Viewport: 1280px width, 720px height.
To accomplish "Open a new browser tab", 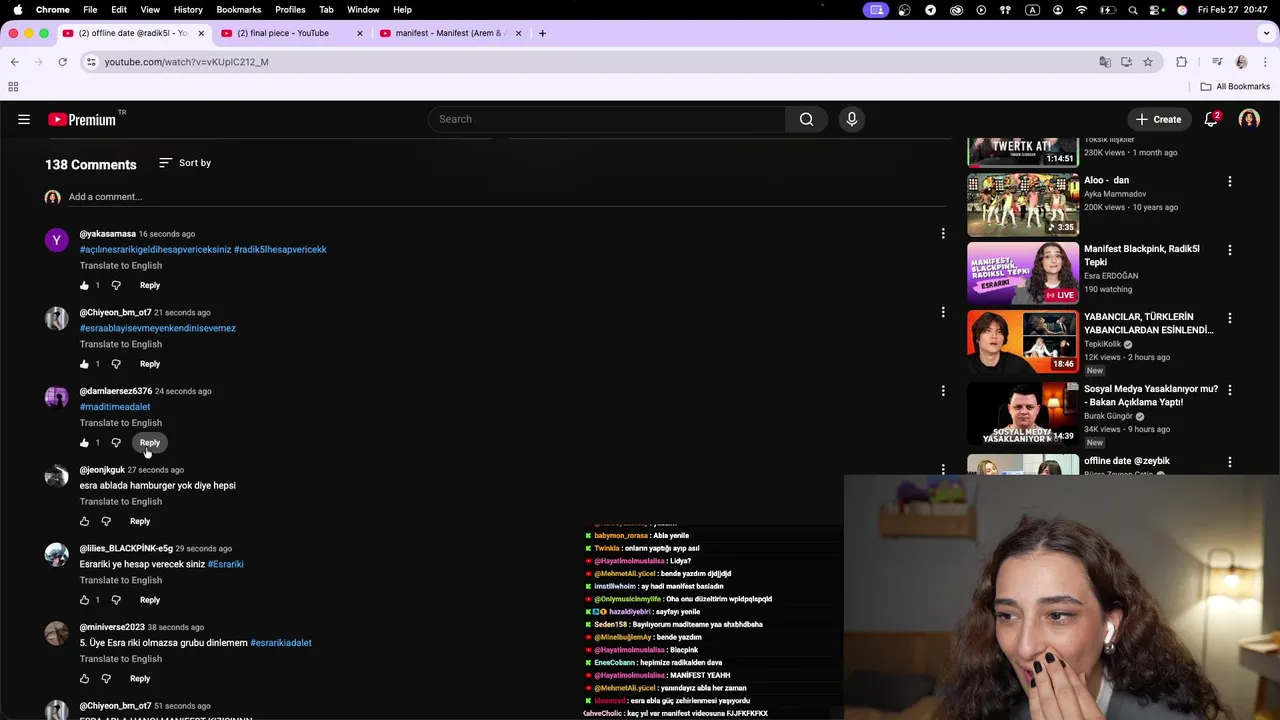I will [x=542, y=33].
